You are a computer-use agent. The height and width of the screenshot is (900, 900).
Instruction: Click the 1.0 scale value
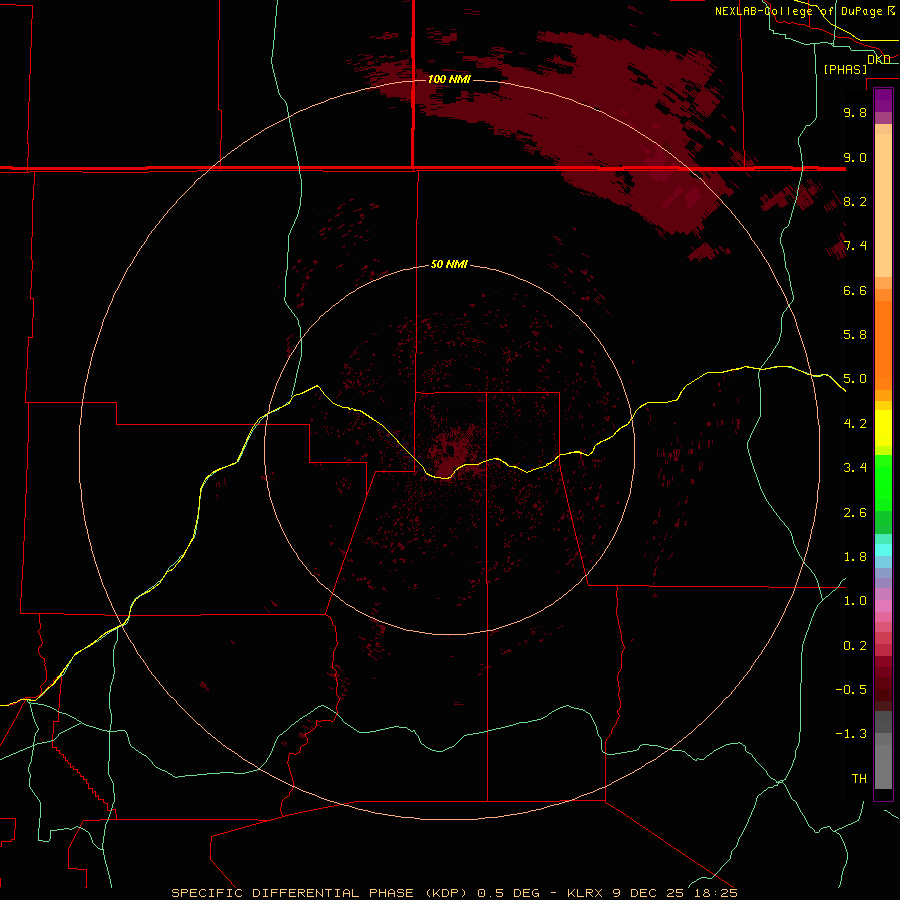pos(855,601)
